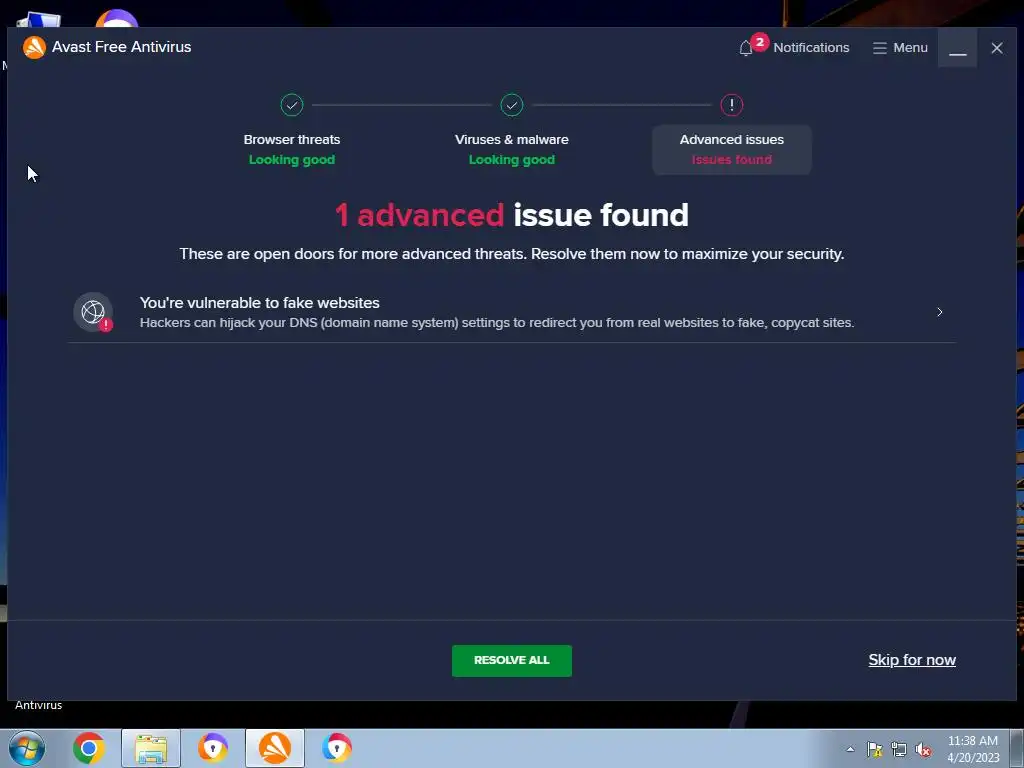The height and width of the screenshot is (768, 1024).
Task: Close the Avast Free Antivirus window
Action: click(997, 48)
